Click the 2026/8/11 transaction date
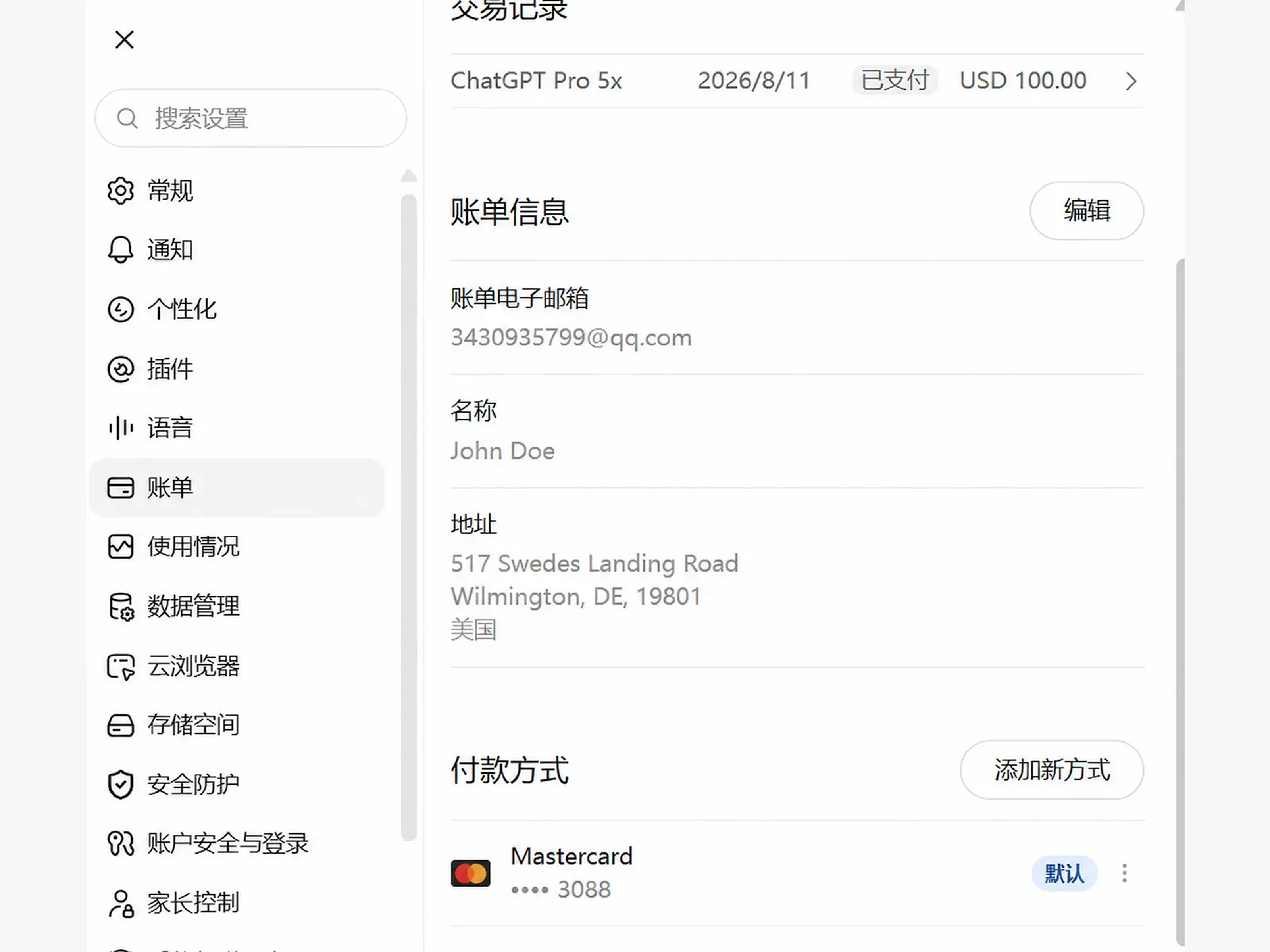This screenshot has height=952, width=1270. pos(754,81)
